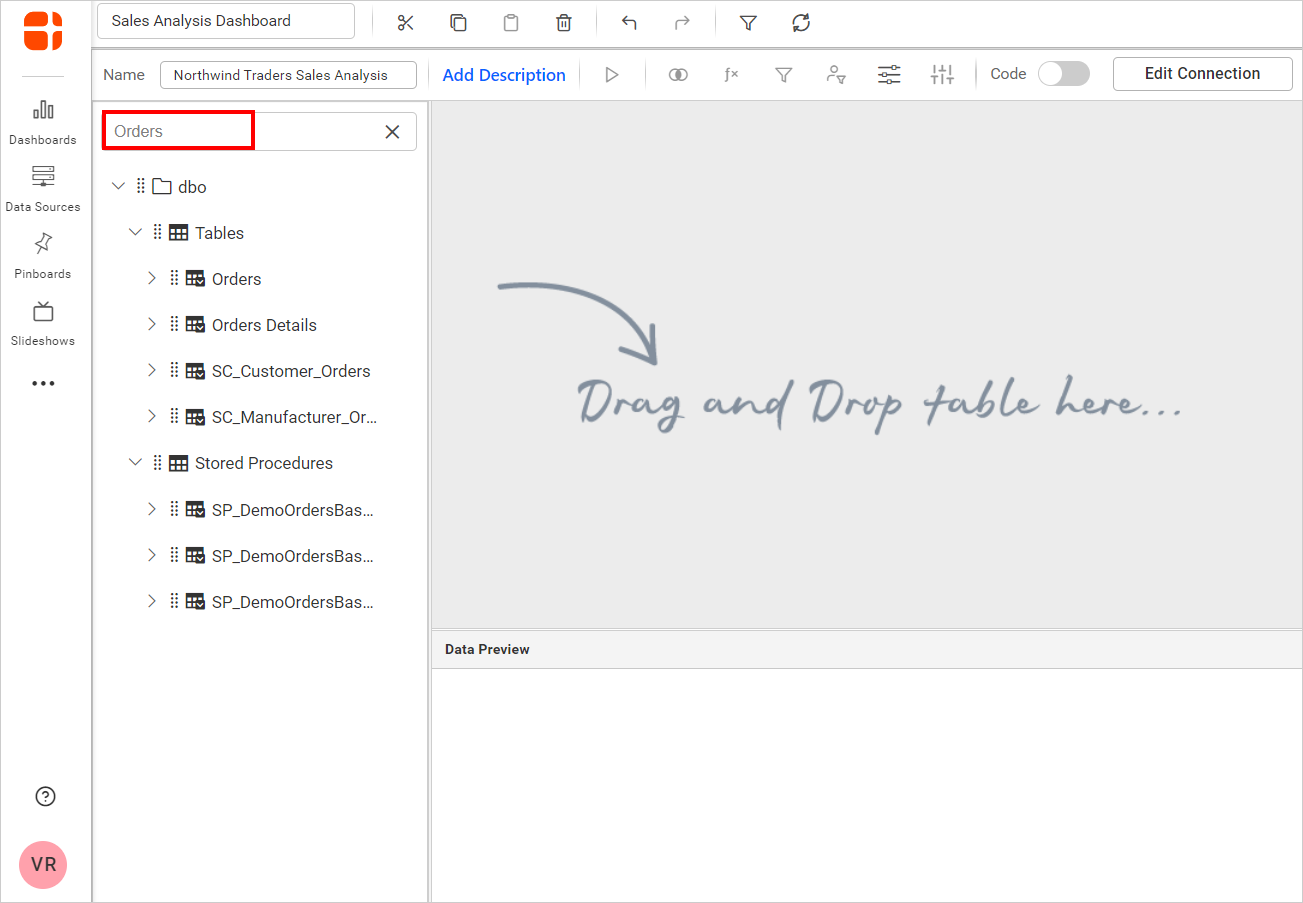
Task: Click the copy icon in top toolbar
Action: [x=458, y=23]
